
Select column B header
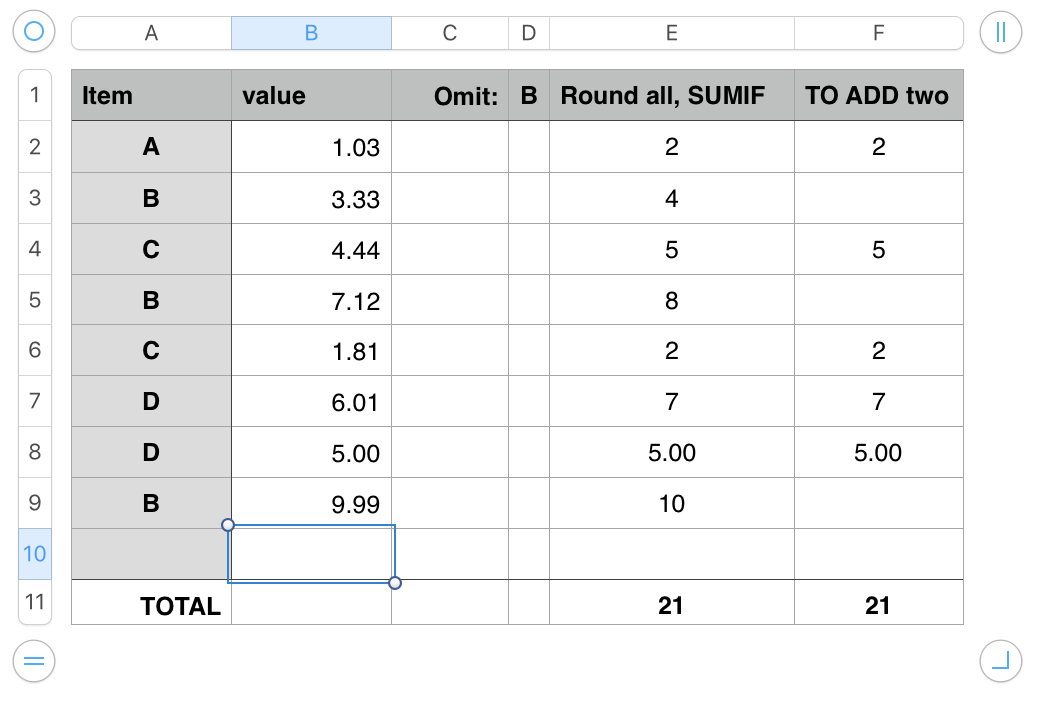pos(311,33)
